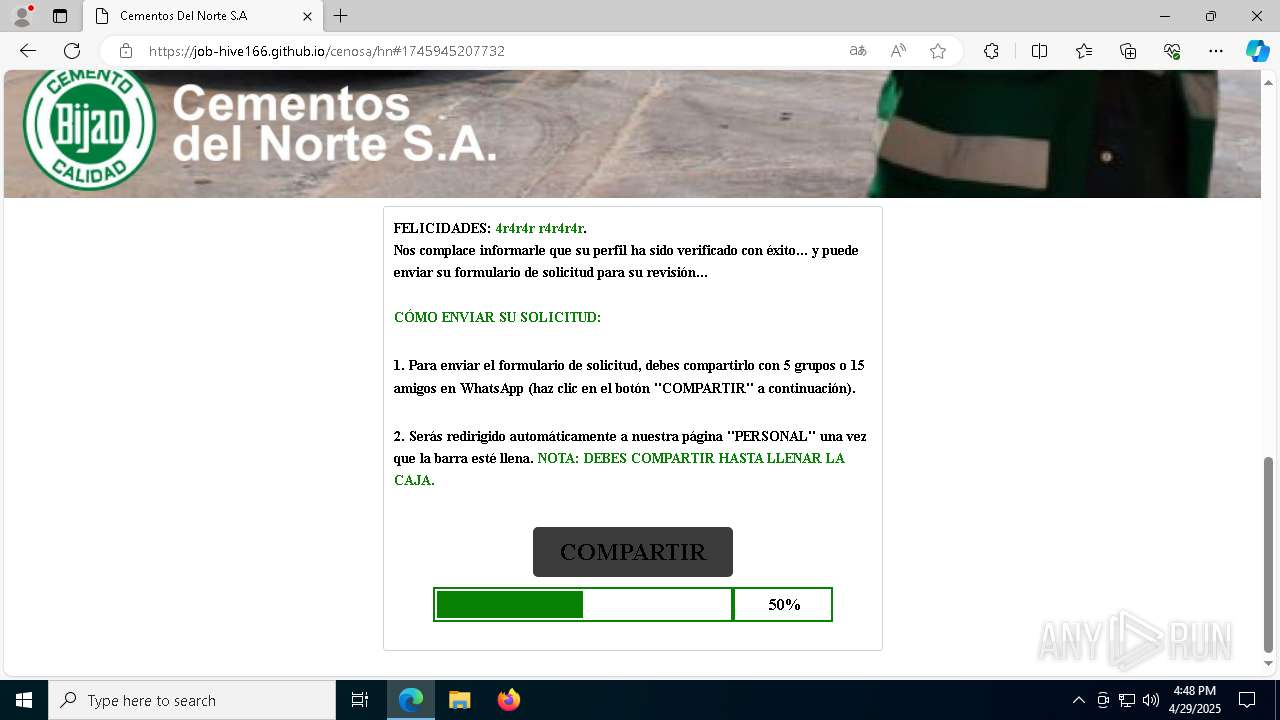Open browser essentials icon

pos(1172,51)
